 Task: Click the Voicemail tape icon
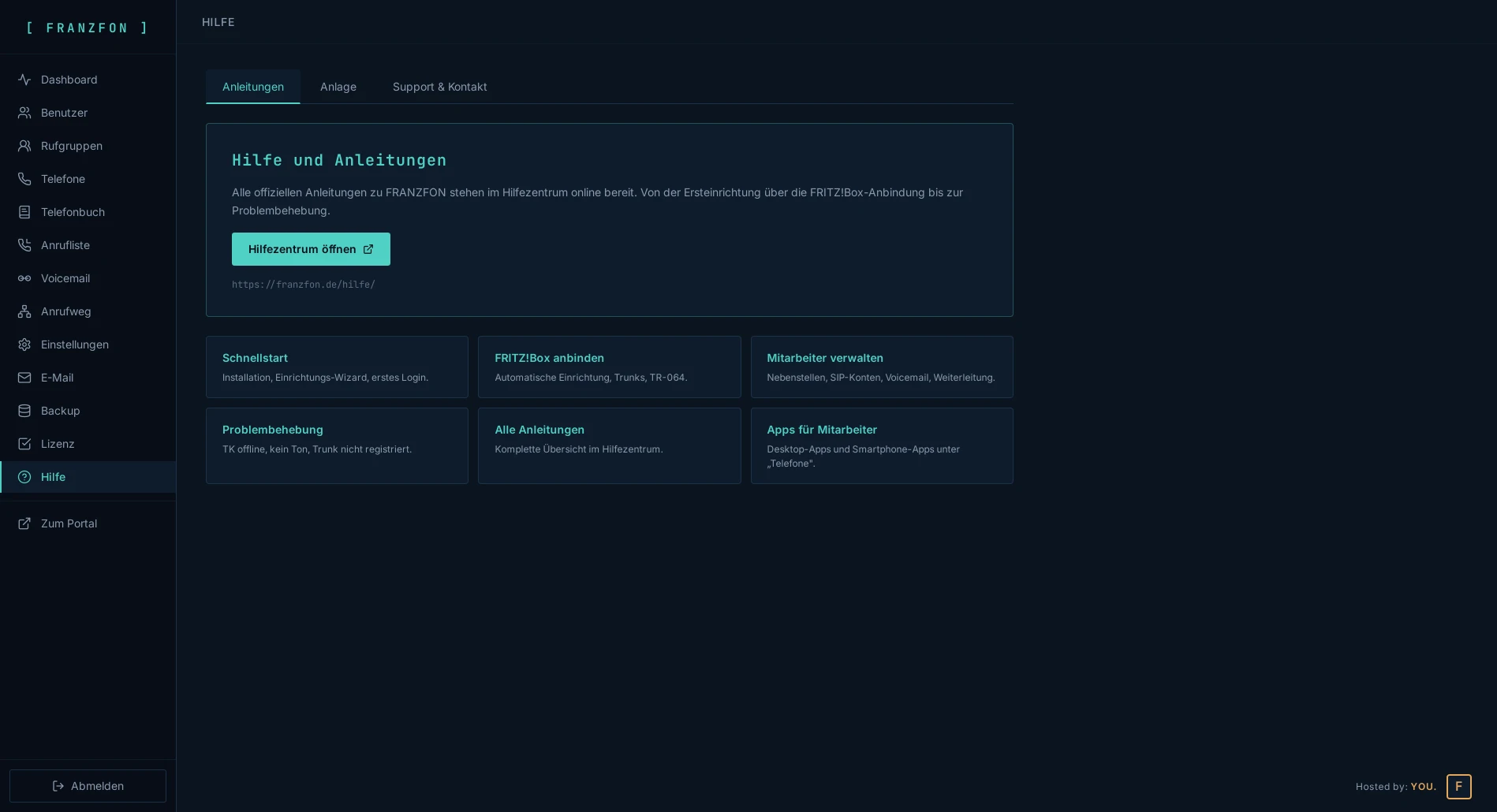point(24,278)
